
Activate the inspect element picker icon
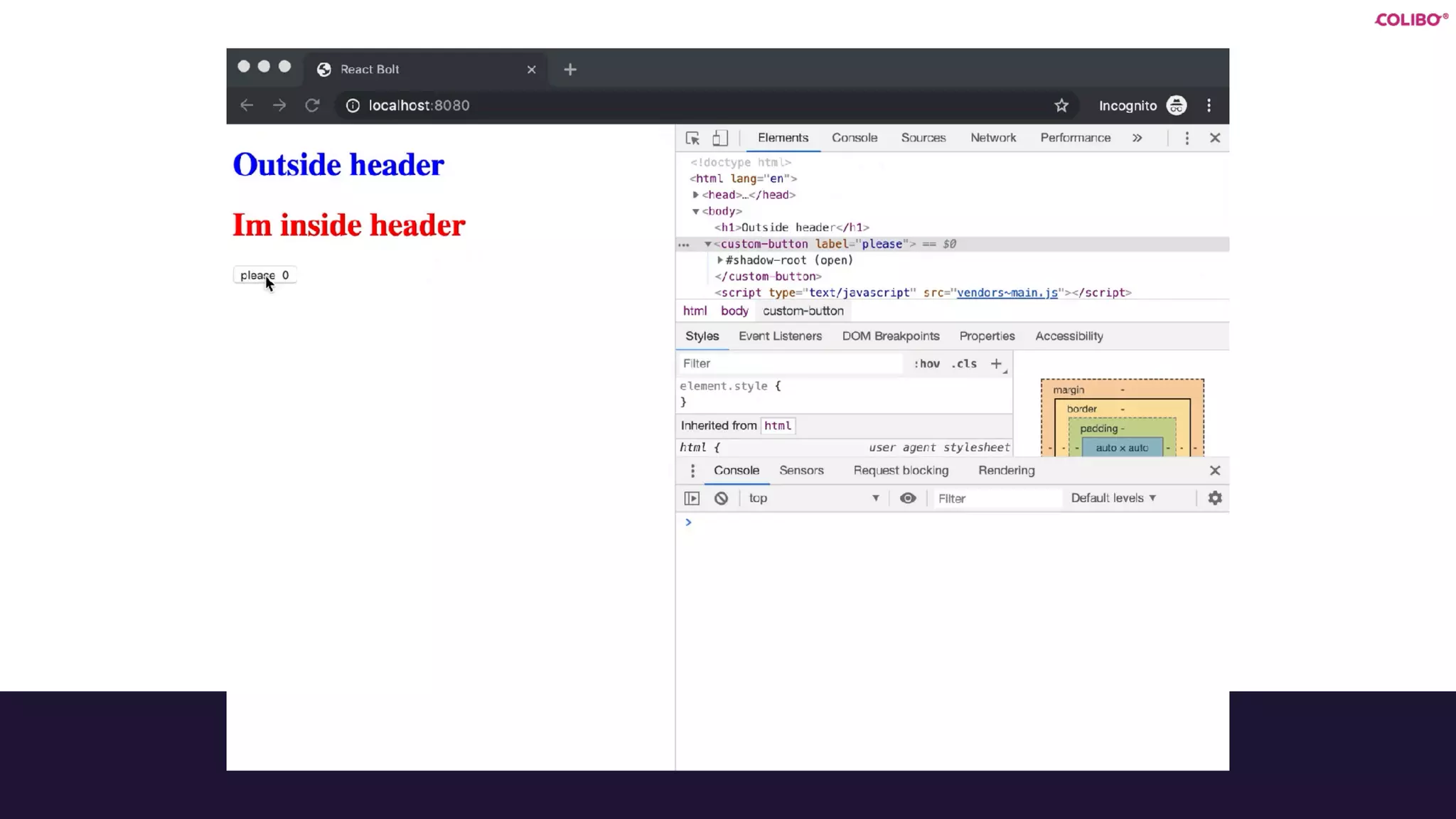click(692, 138)
